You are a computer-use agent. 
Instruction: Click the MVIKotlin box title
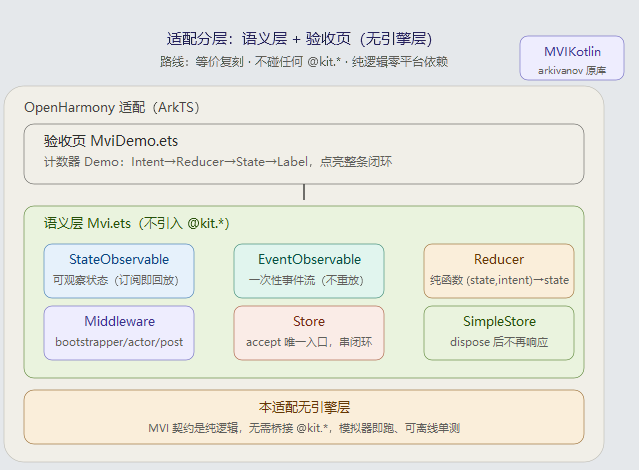pyautogui.click(x=572, y=52)
